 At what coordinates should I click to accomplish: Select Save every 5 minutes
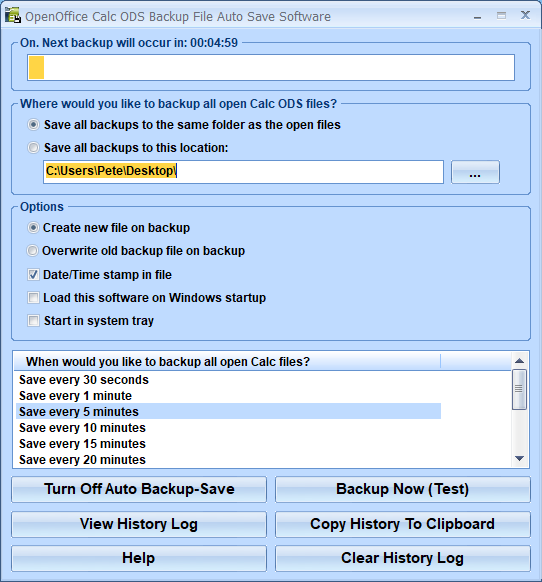228,411
